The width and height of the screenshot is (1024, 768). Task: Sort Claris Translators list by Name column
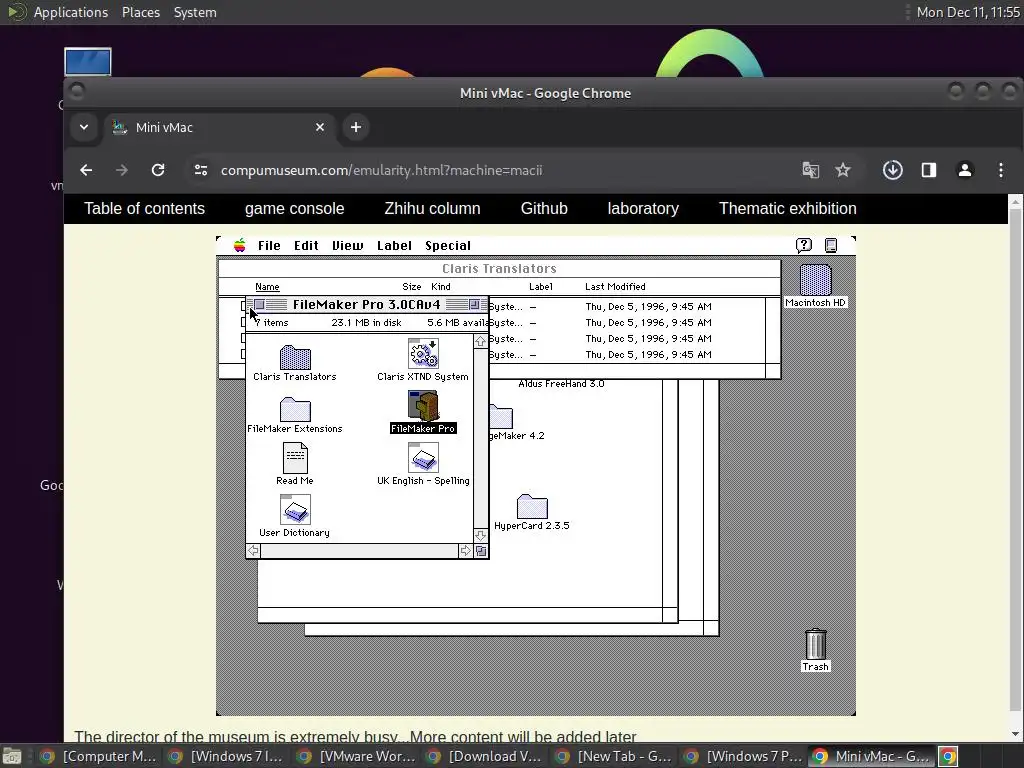[x=267, y=287]
